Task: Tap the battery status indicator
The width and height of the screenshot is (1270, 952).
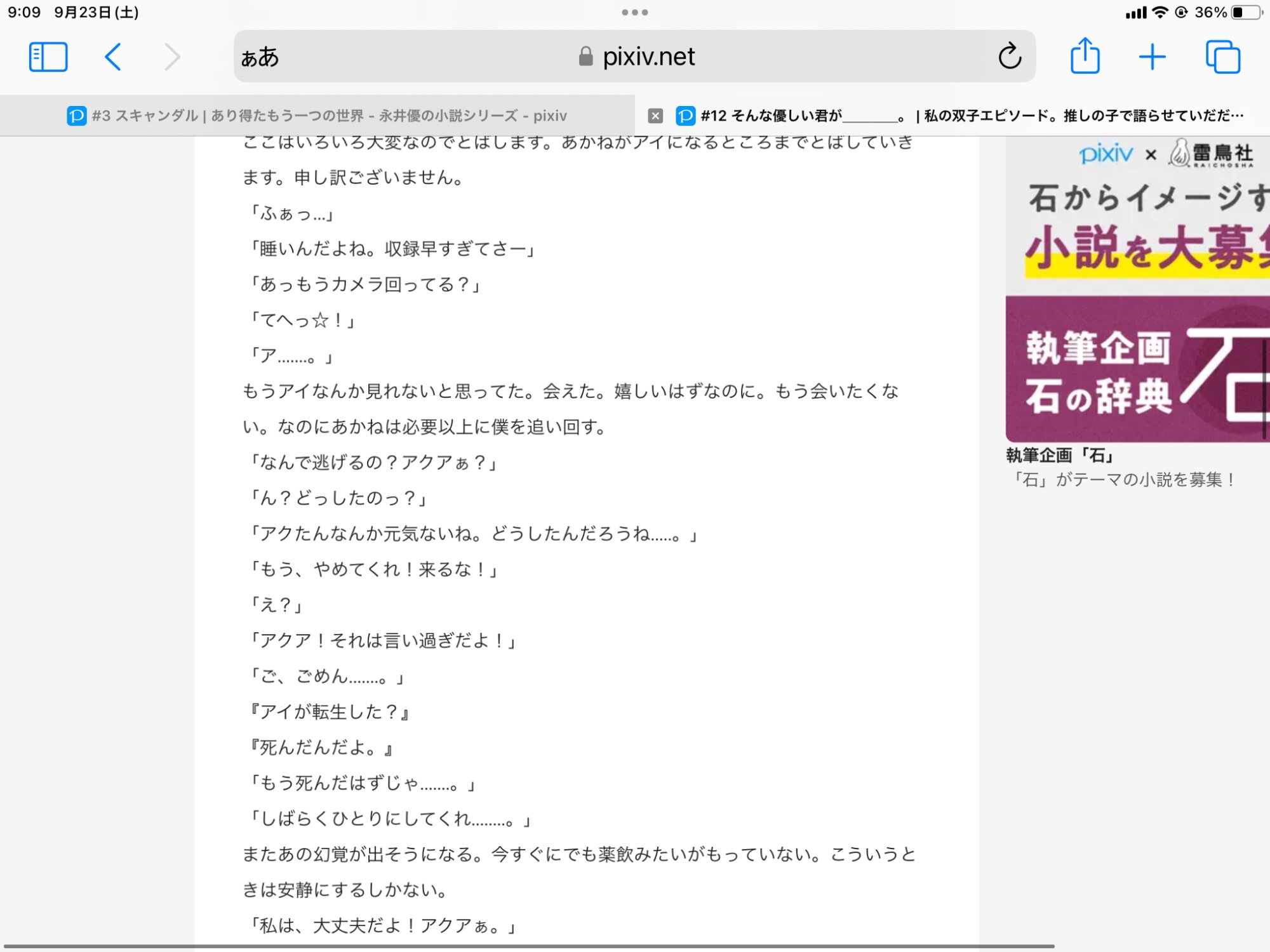Action: coord(1245,12)
